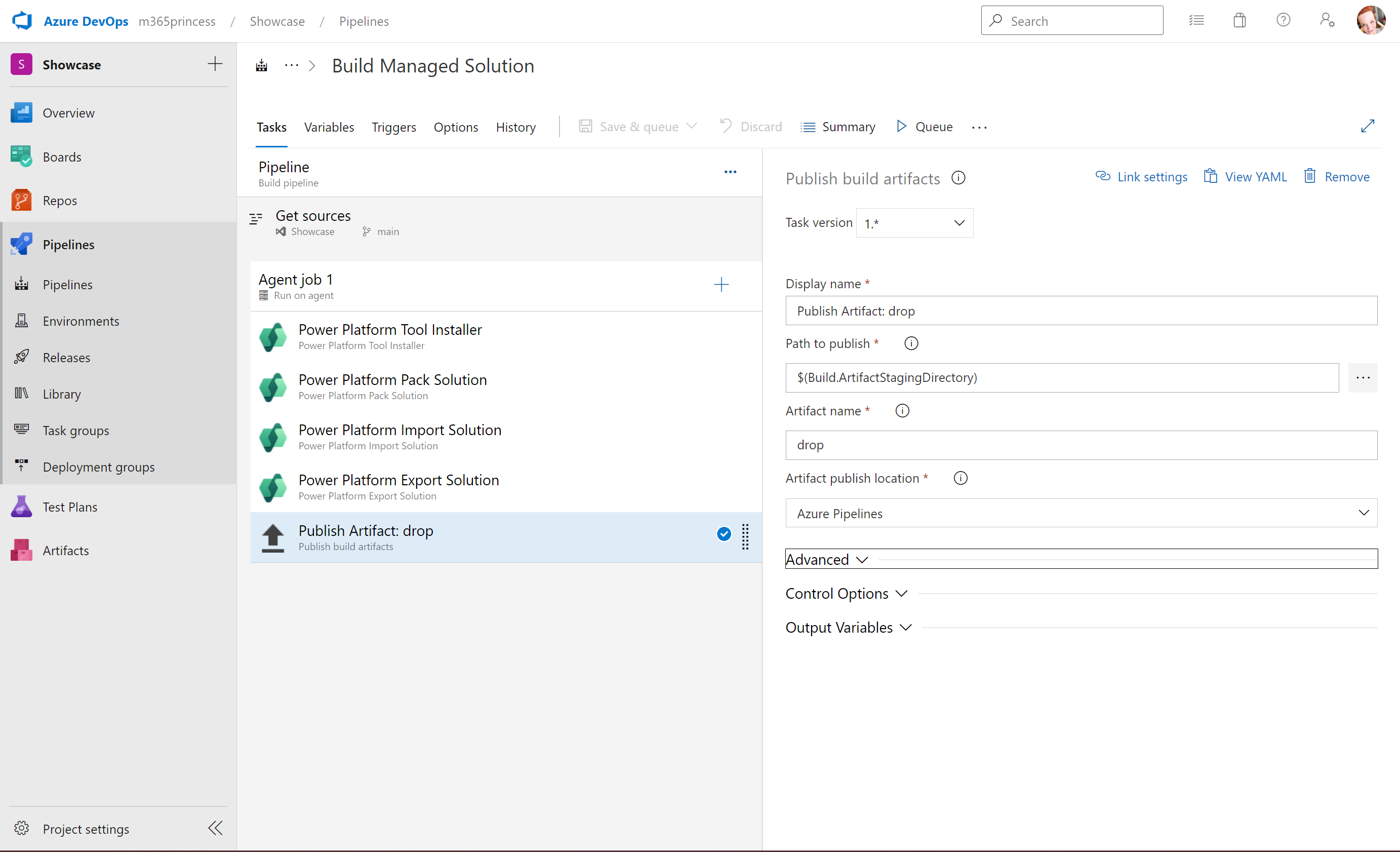Click the Queue button
The height and width of the screenshot is (852, 1400).
coord(925,126)
